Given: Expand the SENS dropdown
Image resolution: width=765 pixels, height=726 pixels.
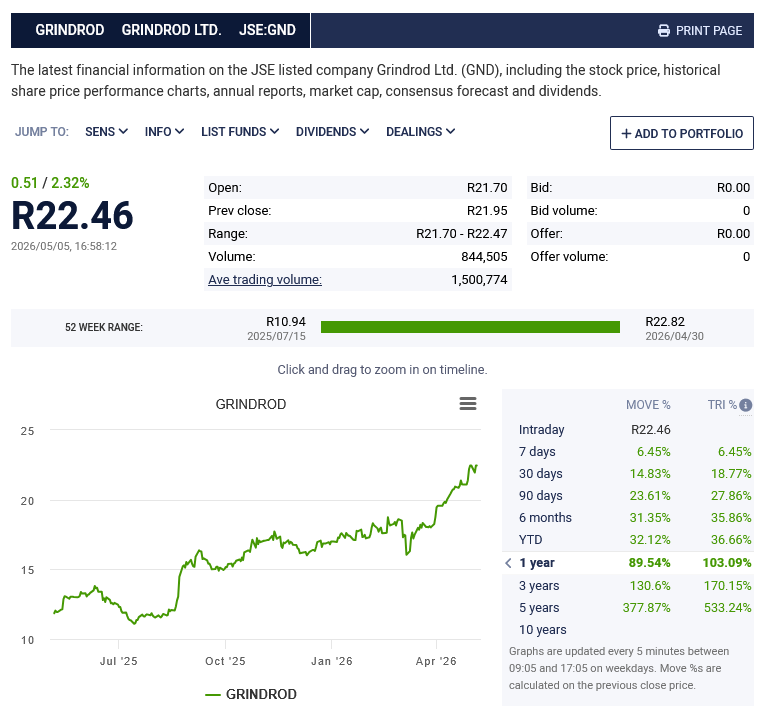Looking at the screenshot, I should click(x=106, y=132).
